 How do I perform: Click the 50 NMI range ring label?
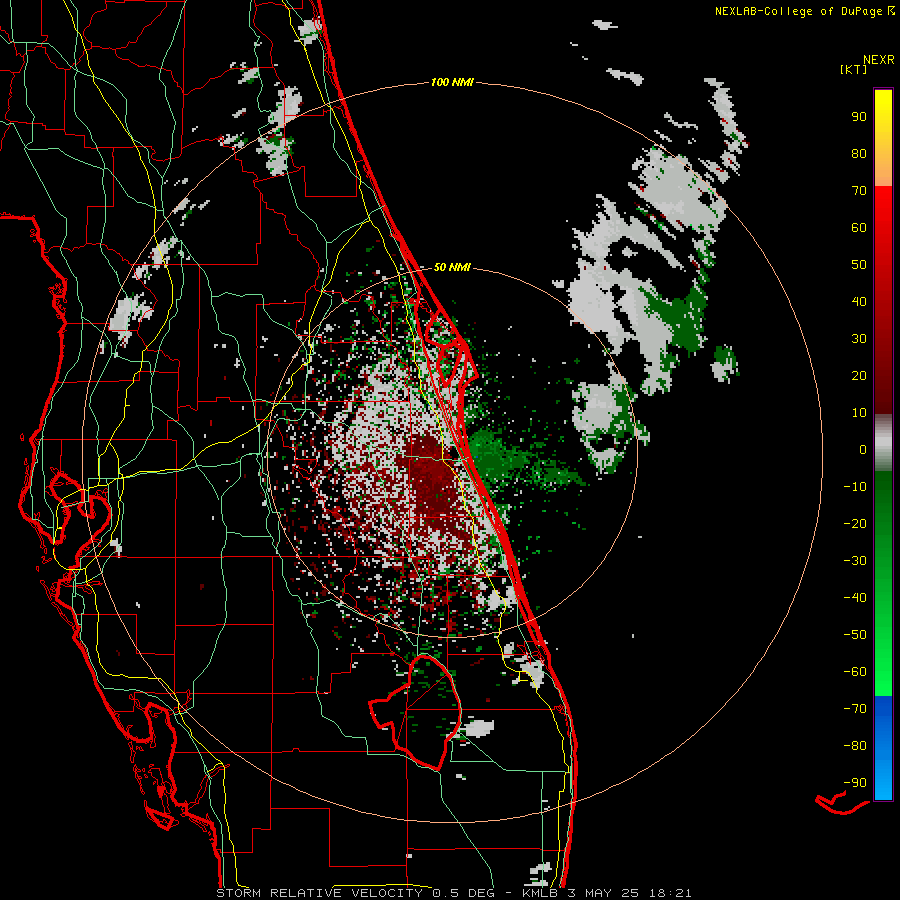[x=452, y=267]
